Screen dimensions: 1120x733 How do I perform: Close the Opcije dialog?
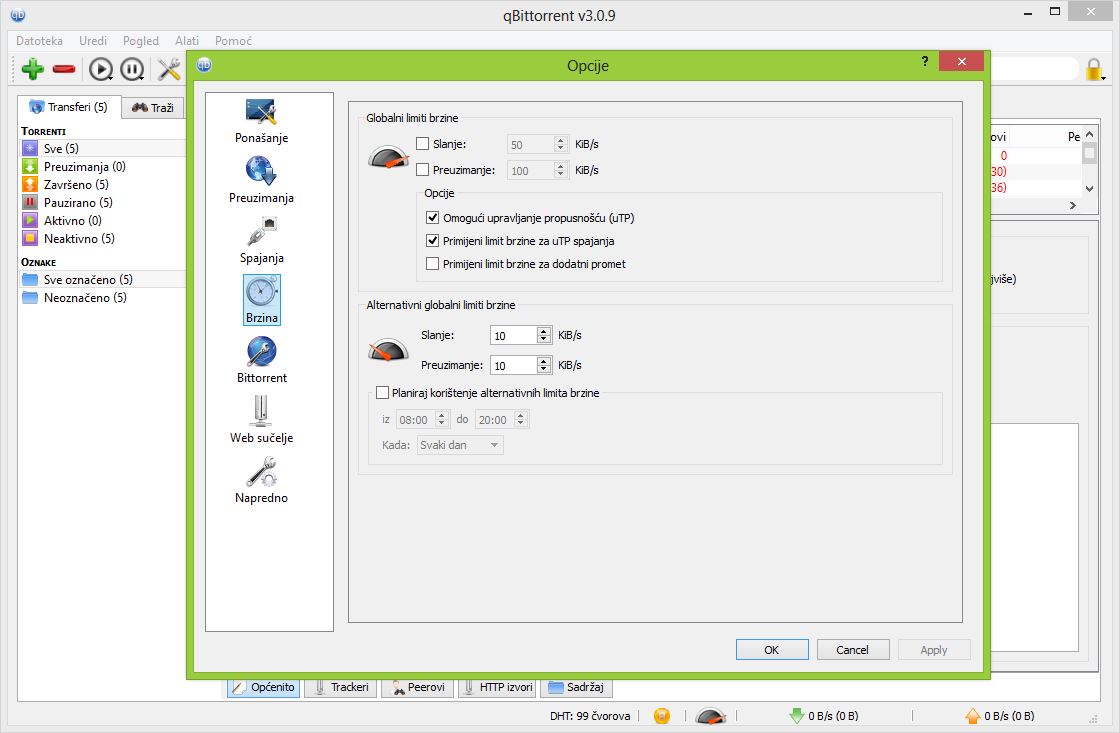click(x=961, y=61)
